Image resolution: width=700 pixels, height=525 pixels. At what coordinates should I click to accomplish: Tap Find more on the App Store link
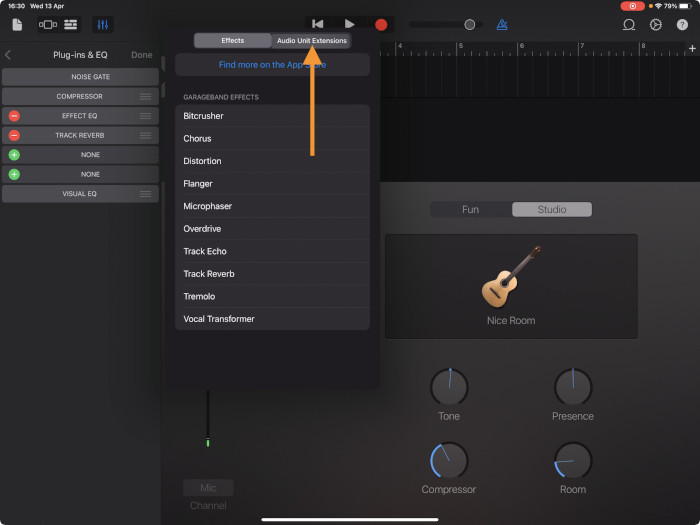pyautogui.click(x=272, y=65)
